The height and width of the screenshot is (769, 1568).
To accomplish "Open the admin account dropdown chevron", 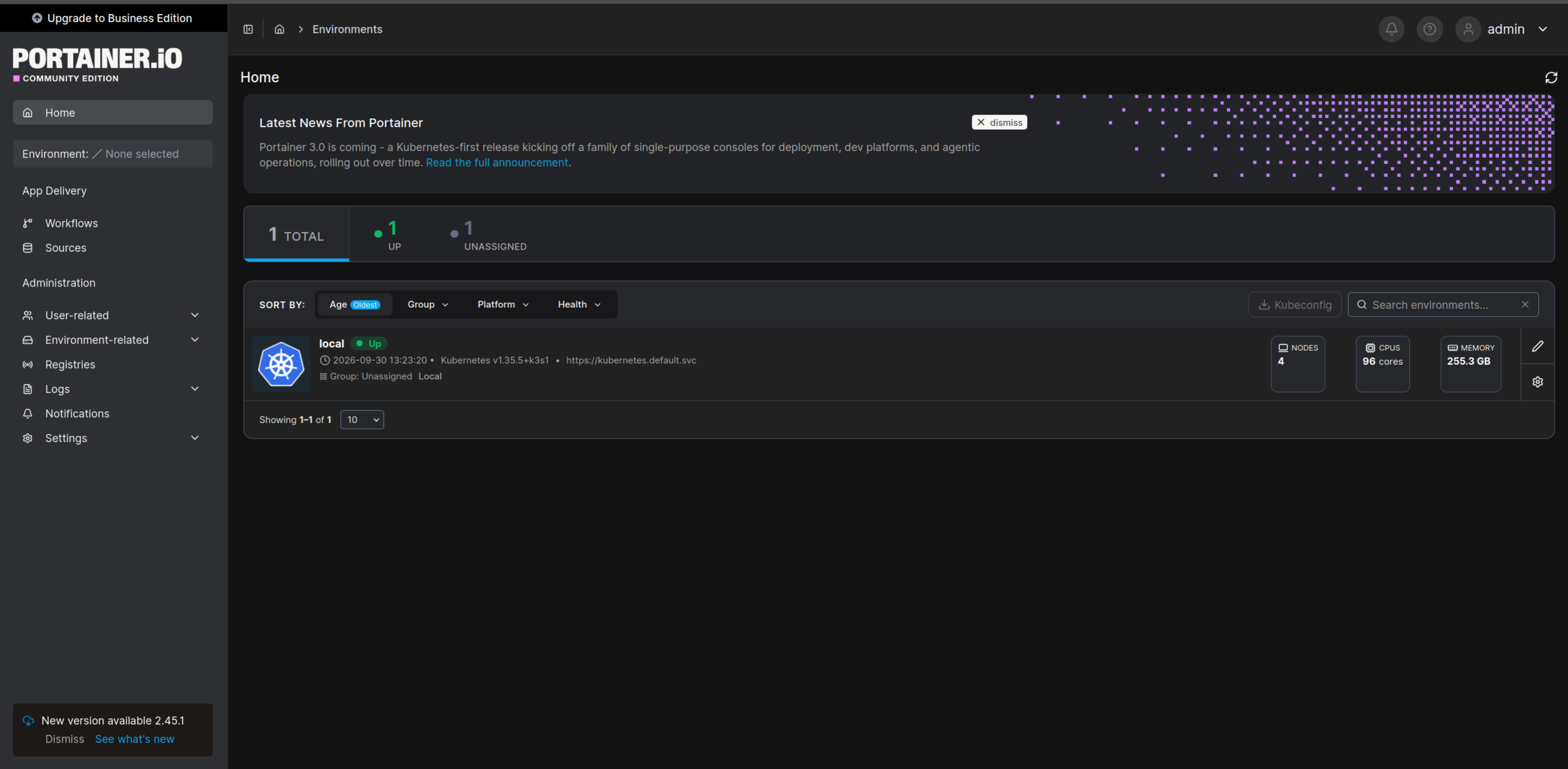I will (1542, 29).
